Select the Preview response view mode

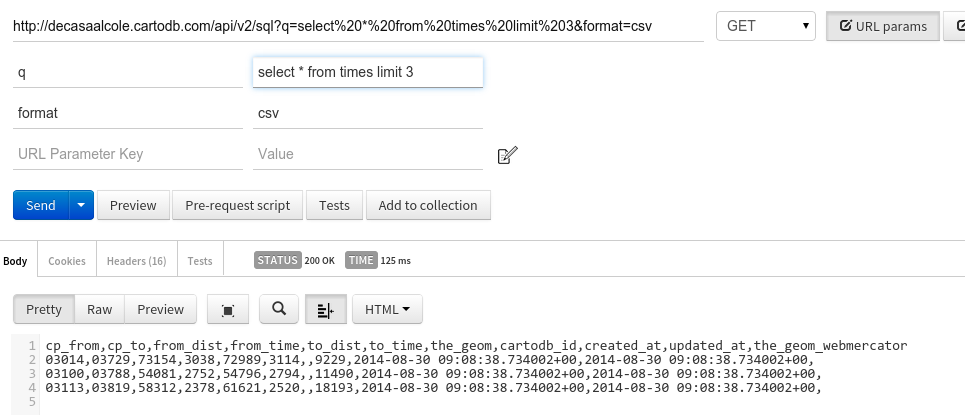click(161, 309)
